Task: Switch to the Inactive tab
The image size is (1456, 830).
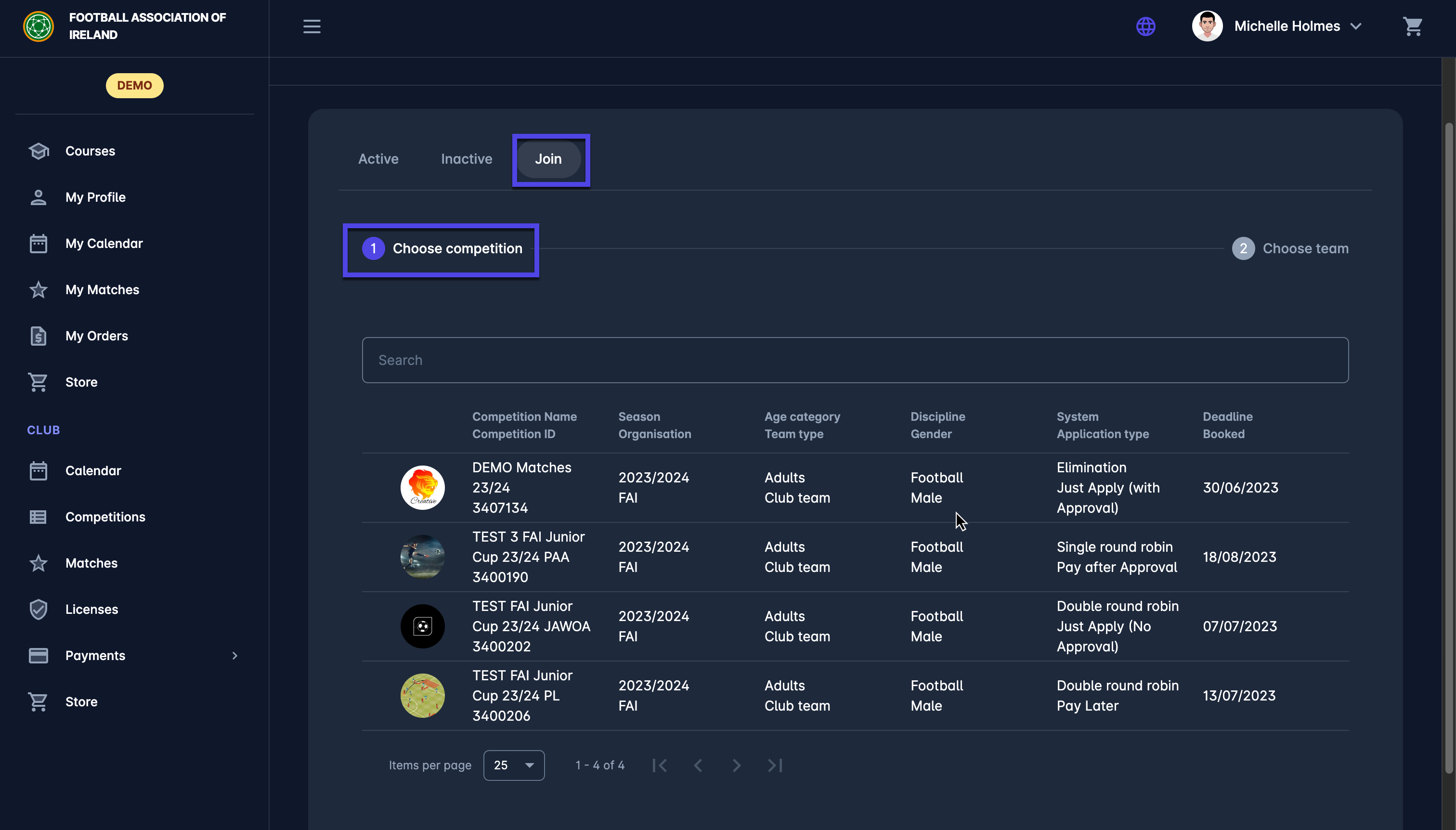Action: coord(466,159)
